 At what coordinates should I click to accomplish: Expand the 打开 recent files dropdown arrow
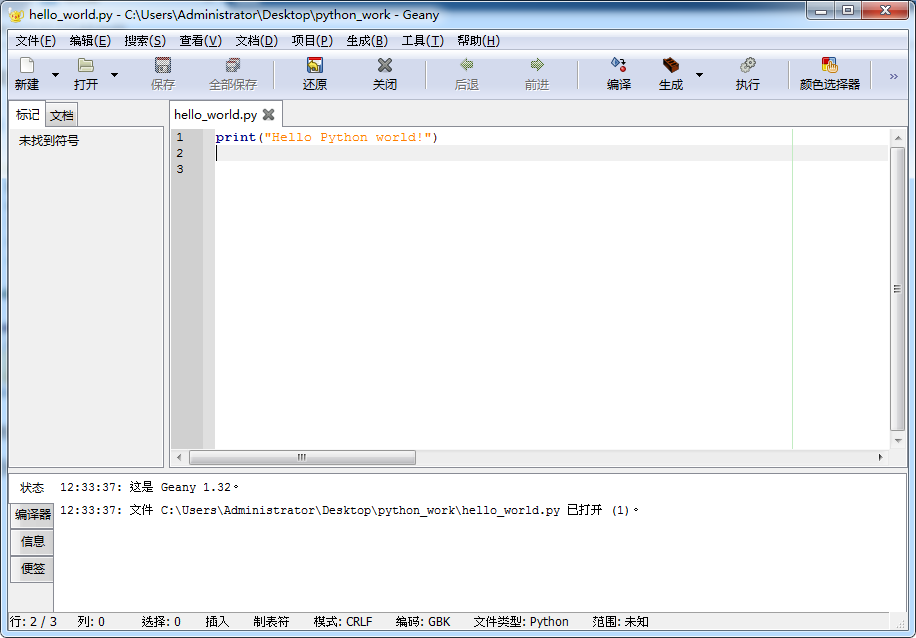(x=114, y=75)
